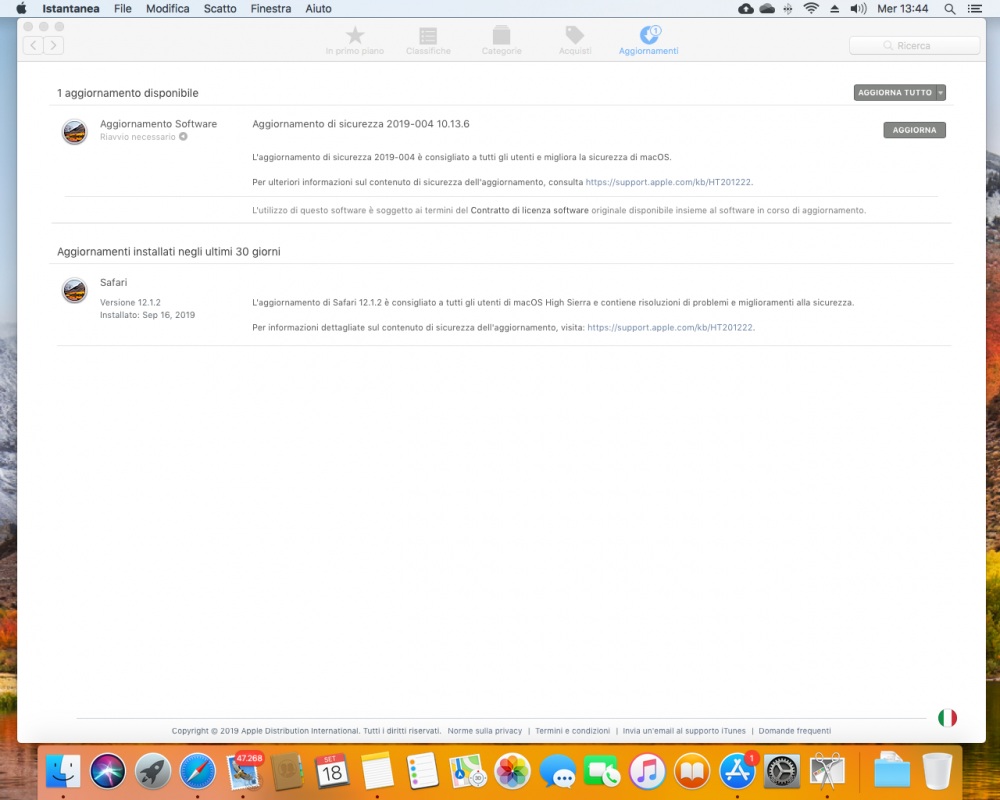The height and width of the screenshot is (800, 1000).
Task: Open iBooks from the Dock
Action: point(692,771)
